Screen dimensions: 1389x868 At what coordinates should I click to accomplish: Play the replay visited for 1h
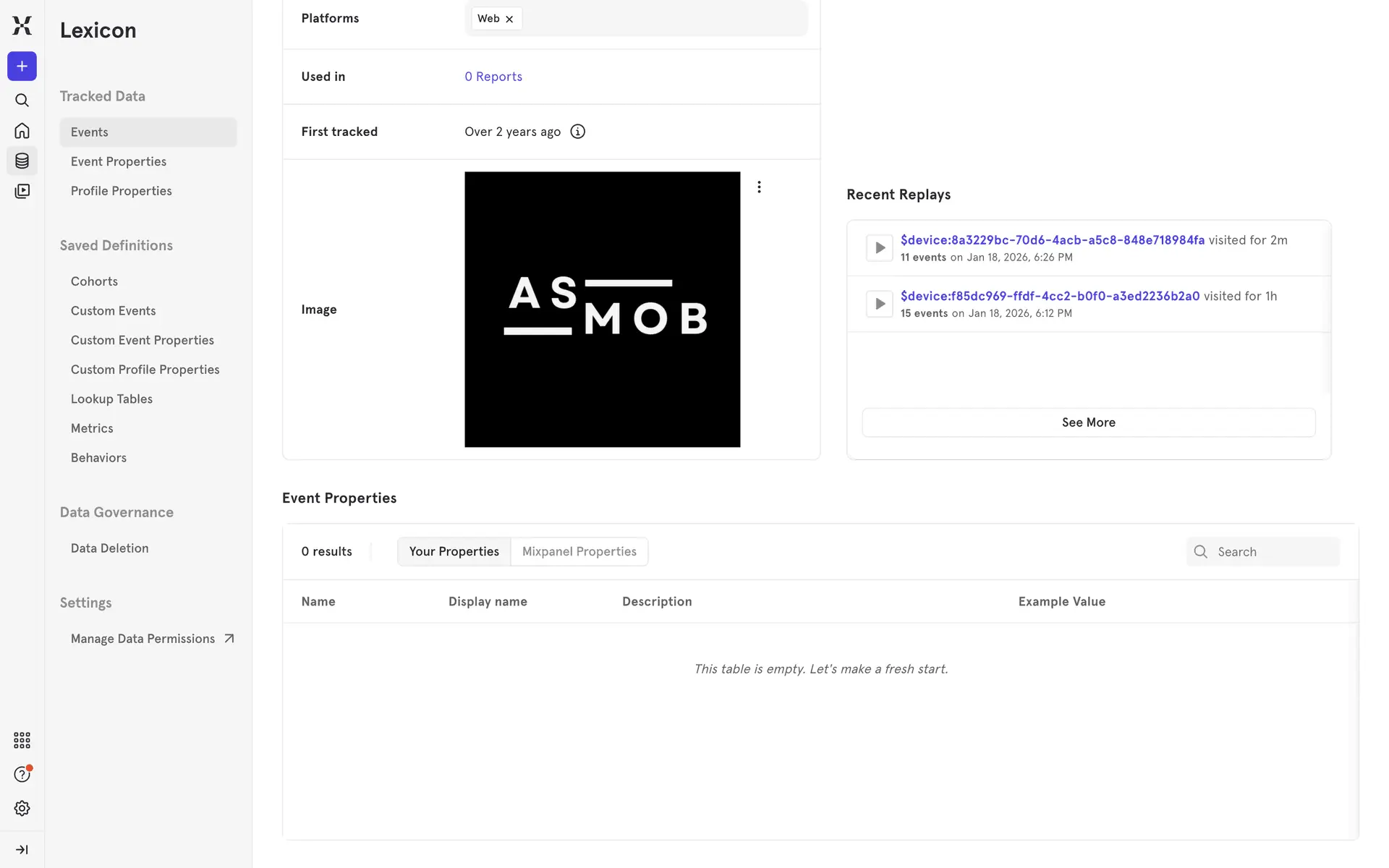(x=880, y=304)
